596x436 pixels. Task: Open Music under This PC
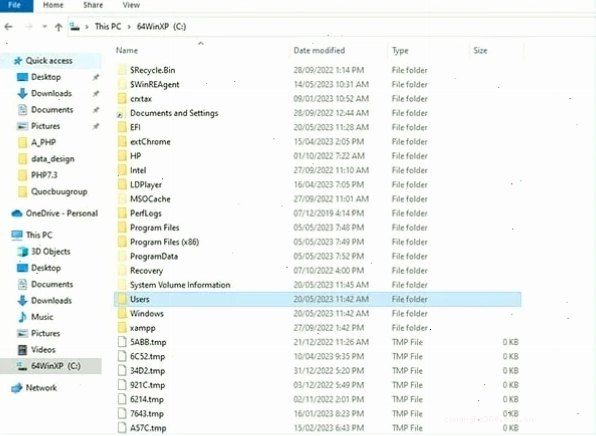pyautogui.click(x=42, y=317)
